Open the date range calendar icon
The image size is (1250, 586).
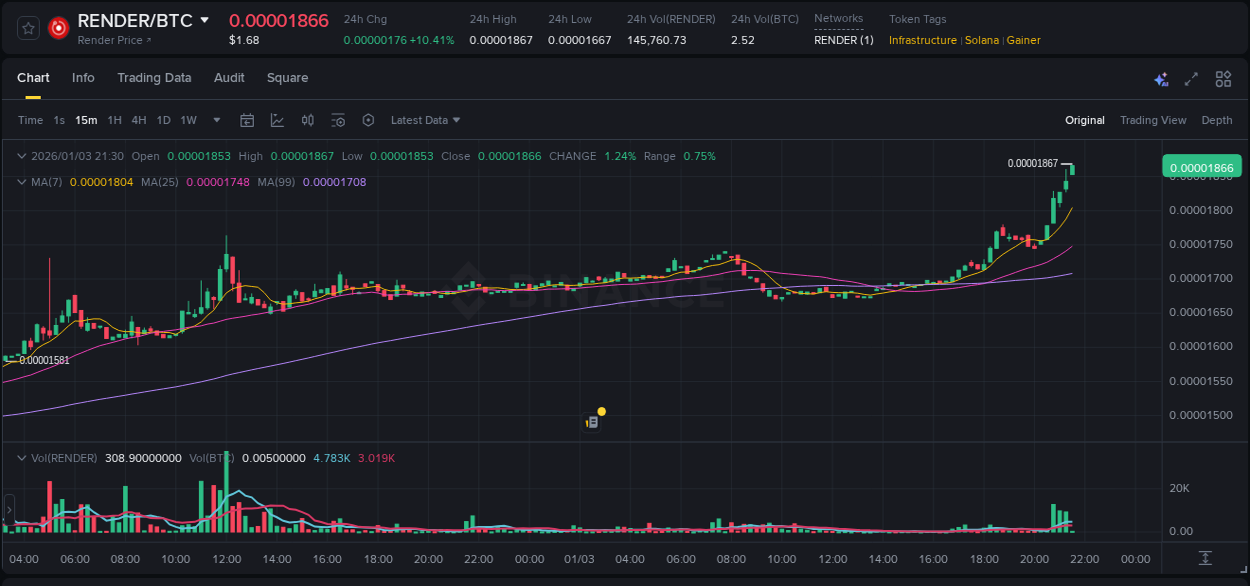[x=247, y=119]
